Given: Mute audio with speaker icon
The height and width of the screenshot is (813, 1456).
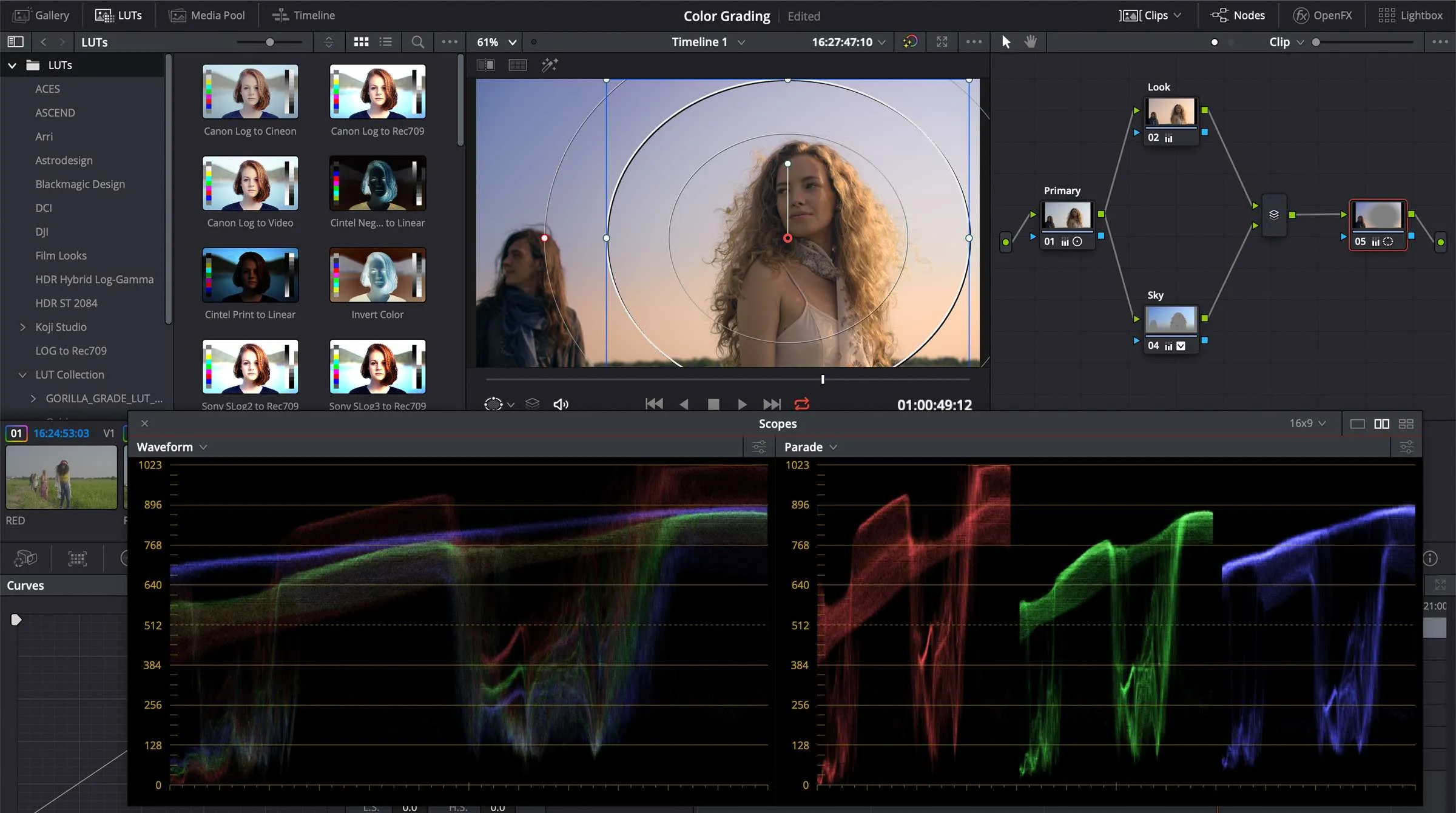Looking at the screenshot, I should coord(561,404).
